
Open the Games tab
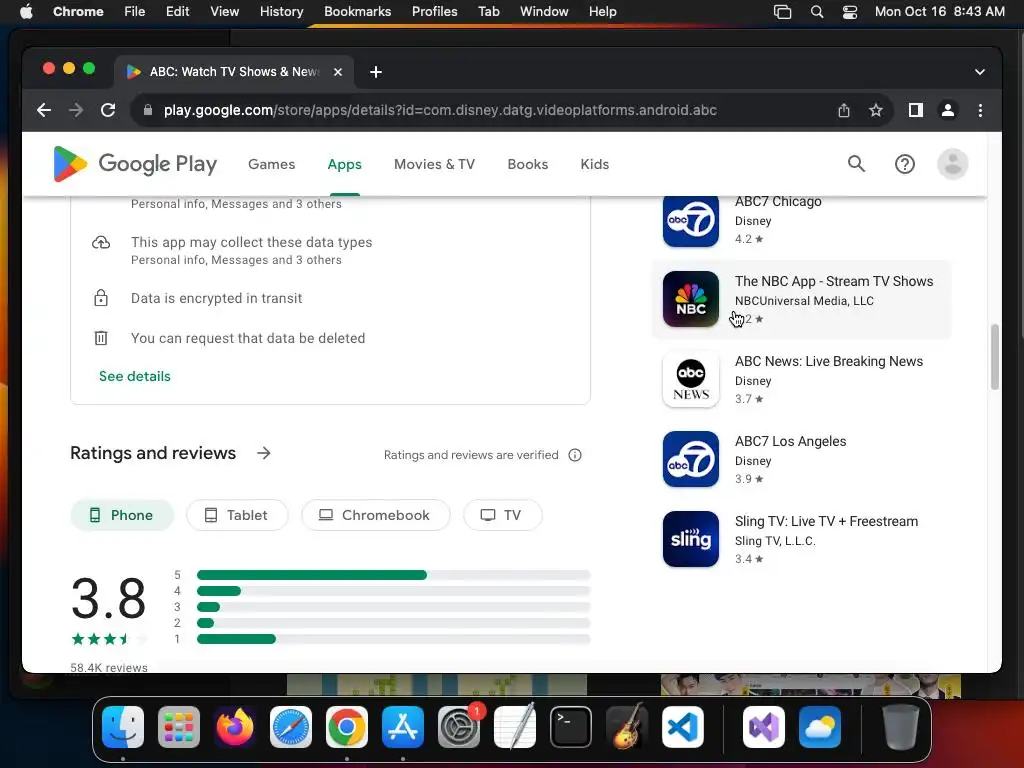pyautogui.click(x=272, y=165)
